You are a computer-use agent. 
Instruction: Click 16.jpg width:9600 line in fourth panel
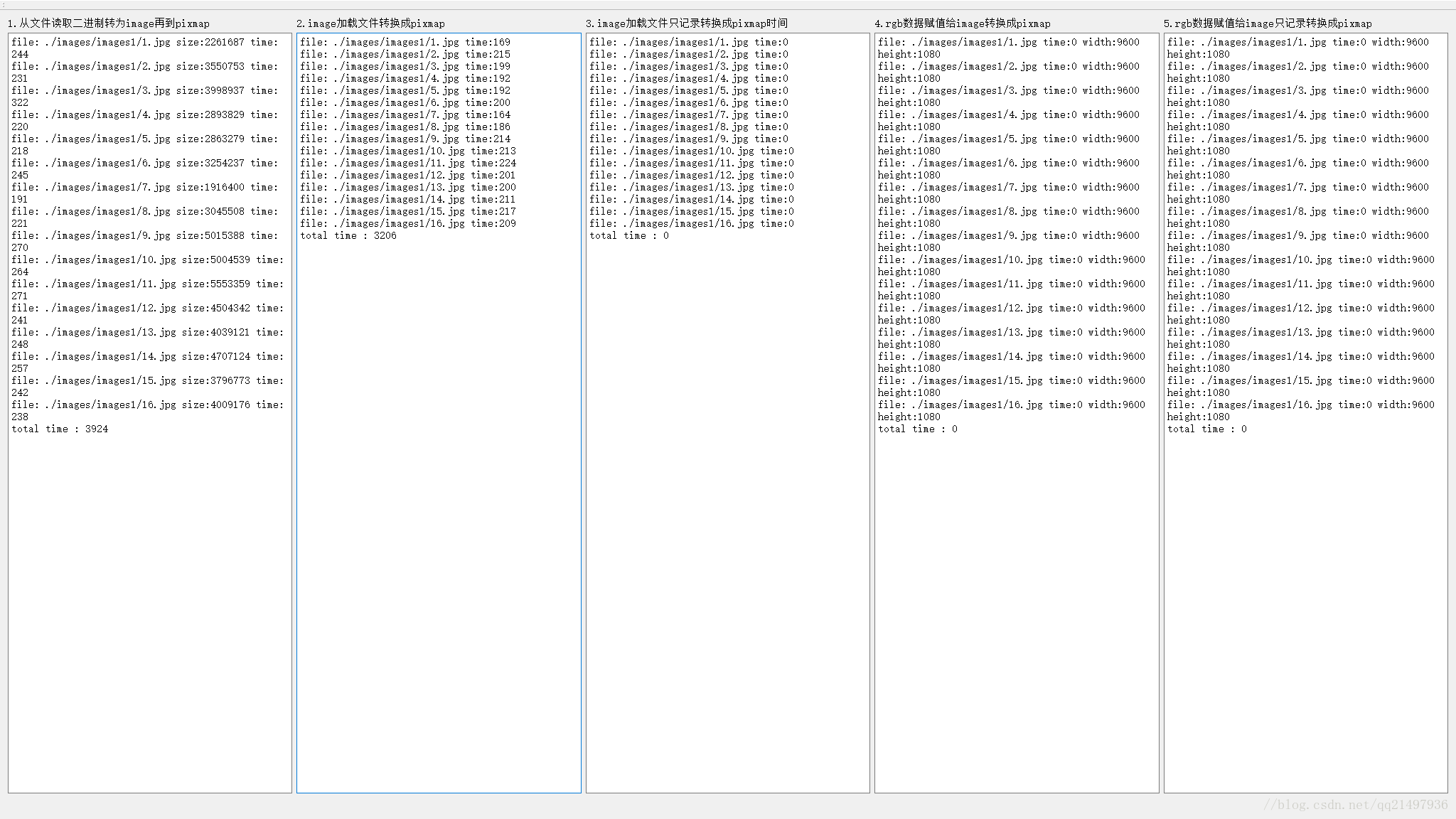pyautogui.click(x=1011, y=405)
